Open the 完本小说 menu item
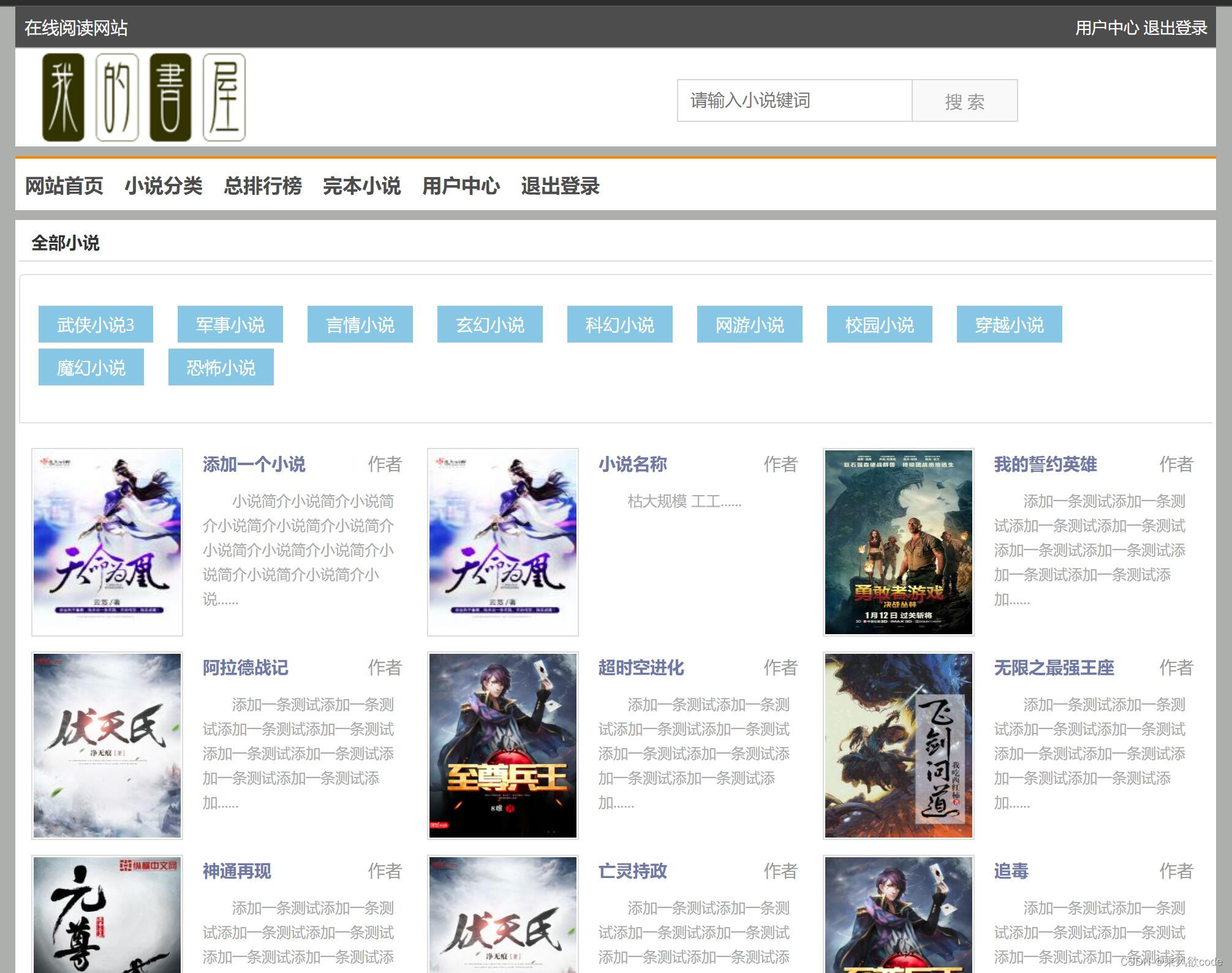The image size is (1232, 973). pos(362,186)
